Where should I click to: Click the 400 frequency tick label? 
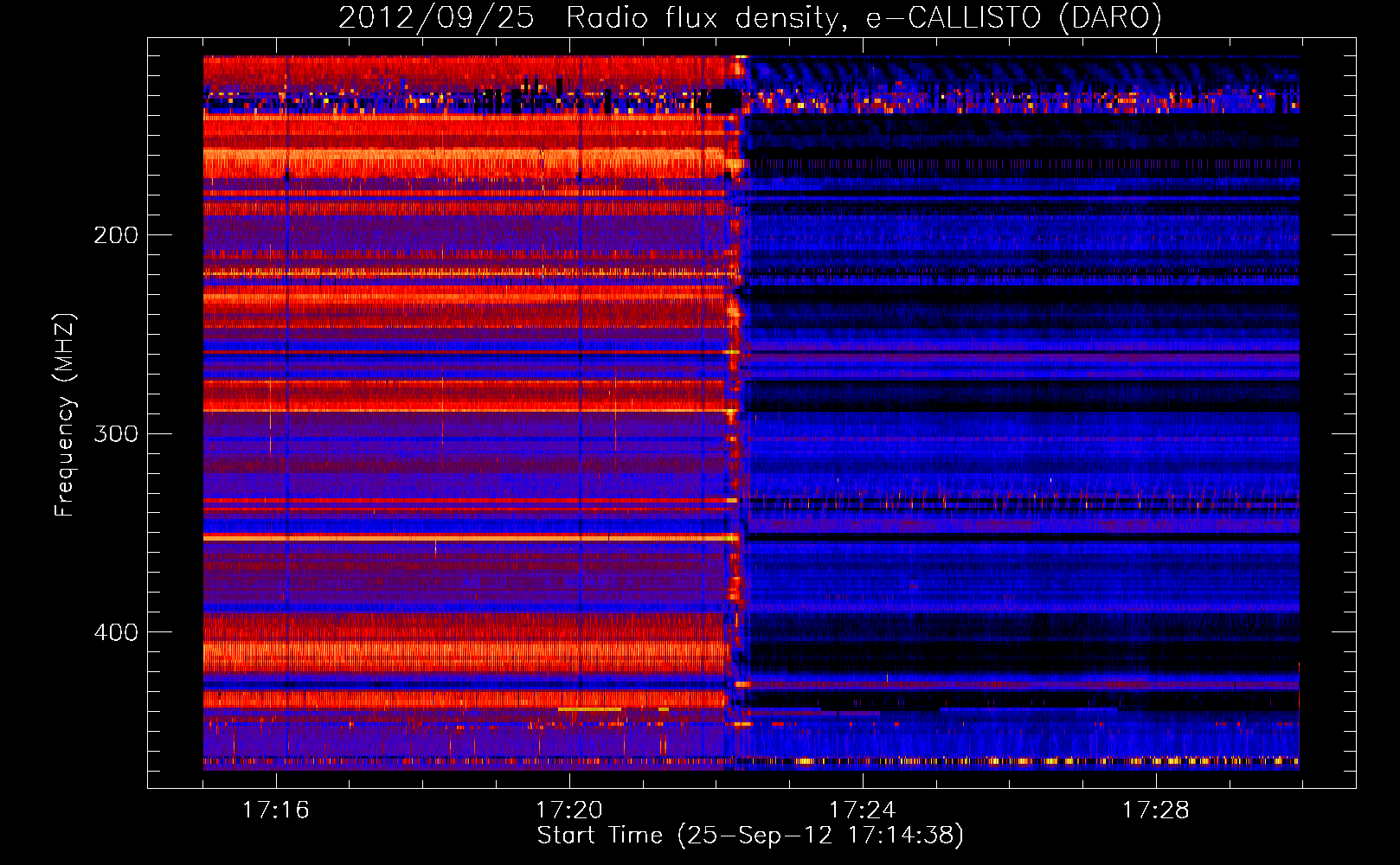116,632
